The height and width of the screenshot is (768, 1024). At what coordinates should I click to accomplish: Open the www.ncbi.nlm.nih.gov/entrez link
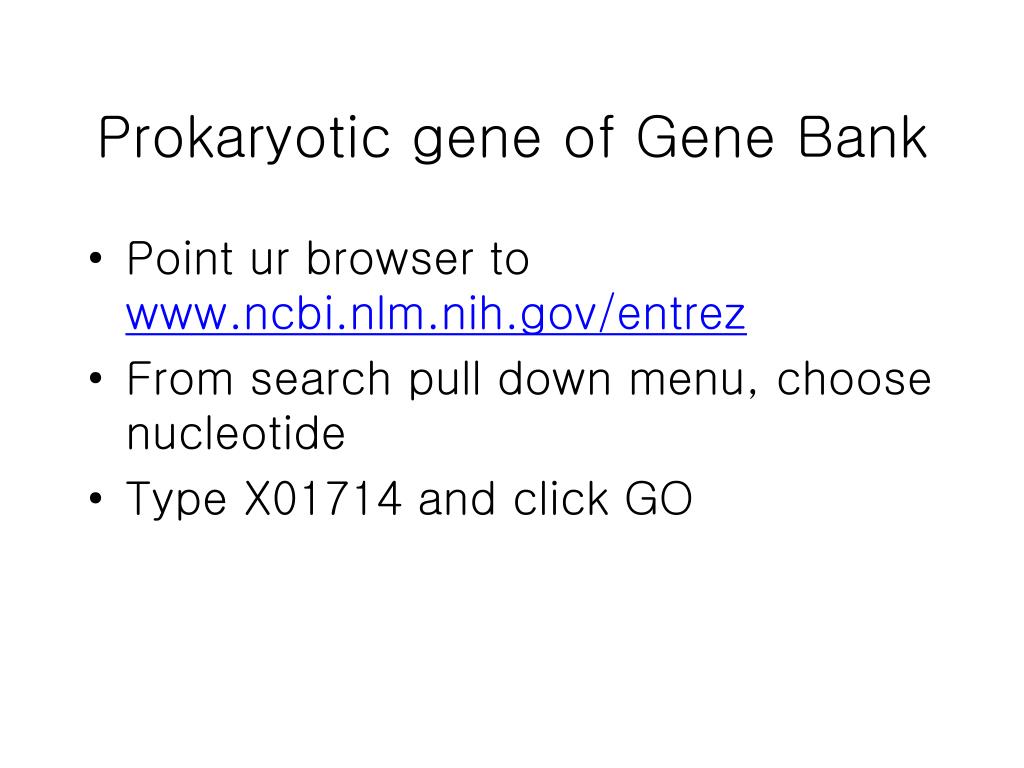point(436,315)
